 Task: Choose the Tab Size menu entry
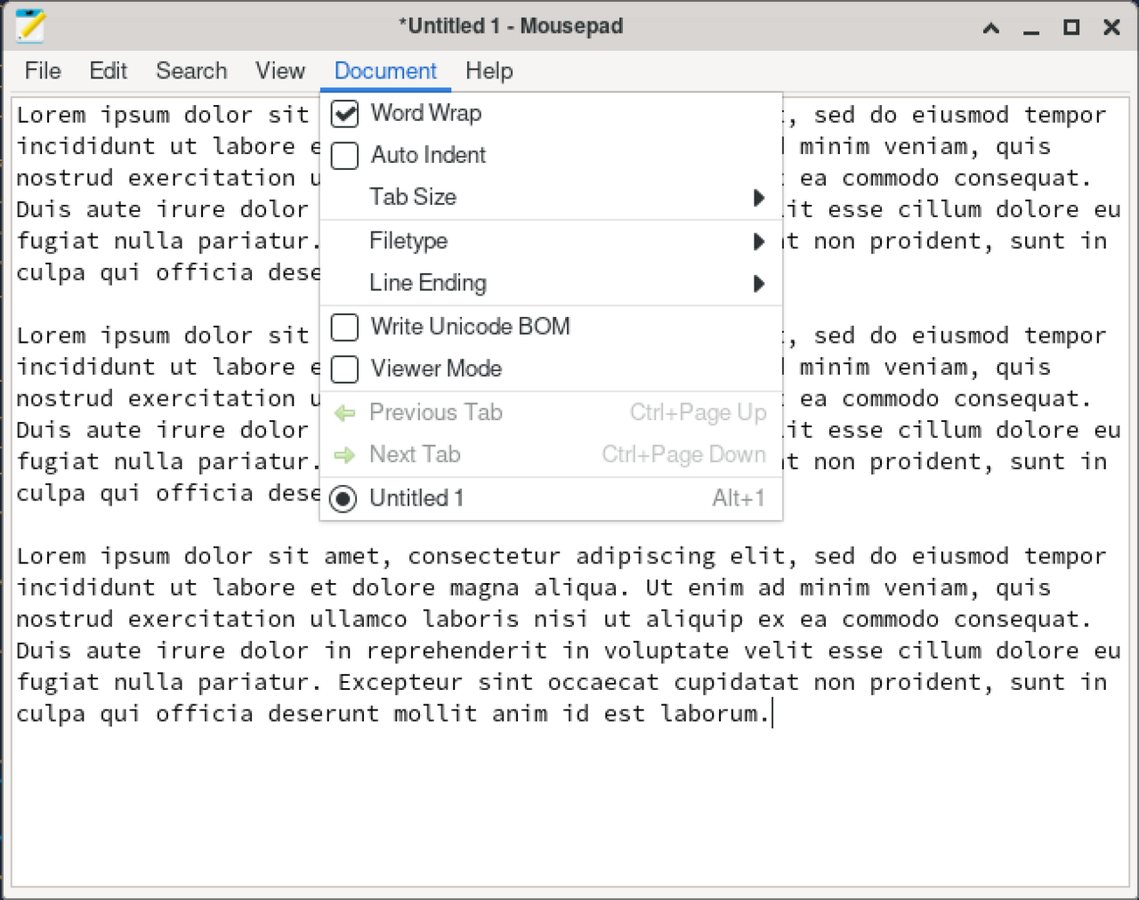pyautogui.click(x=551, y=197)
